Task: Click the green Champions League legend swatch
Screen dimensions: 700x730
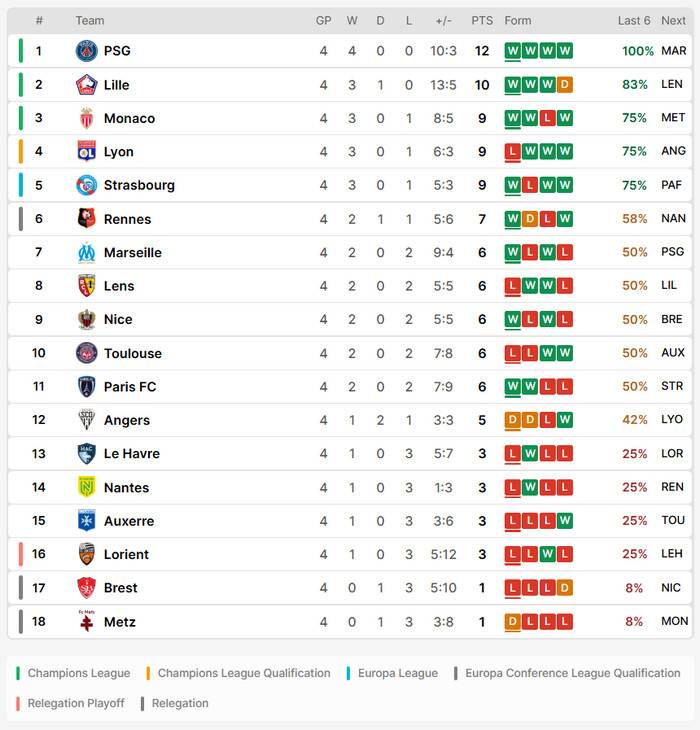Action: tap(18, 673)
